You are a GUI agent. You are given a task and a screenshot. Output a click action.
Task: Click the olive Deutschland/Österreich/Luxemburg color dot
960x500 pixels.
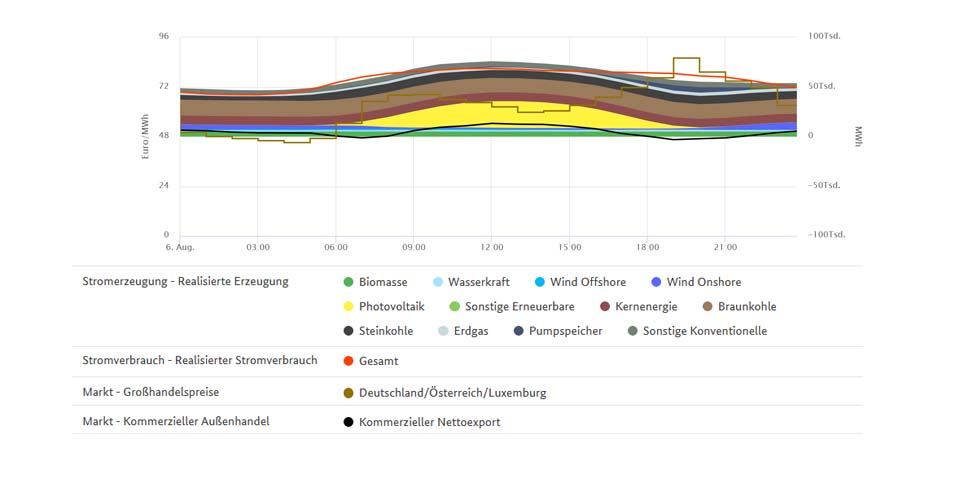point(348,393)
